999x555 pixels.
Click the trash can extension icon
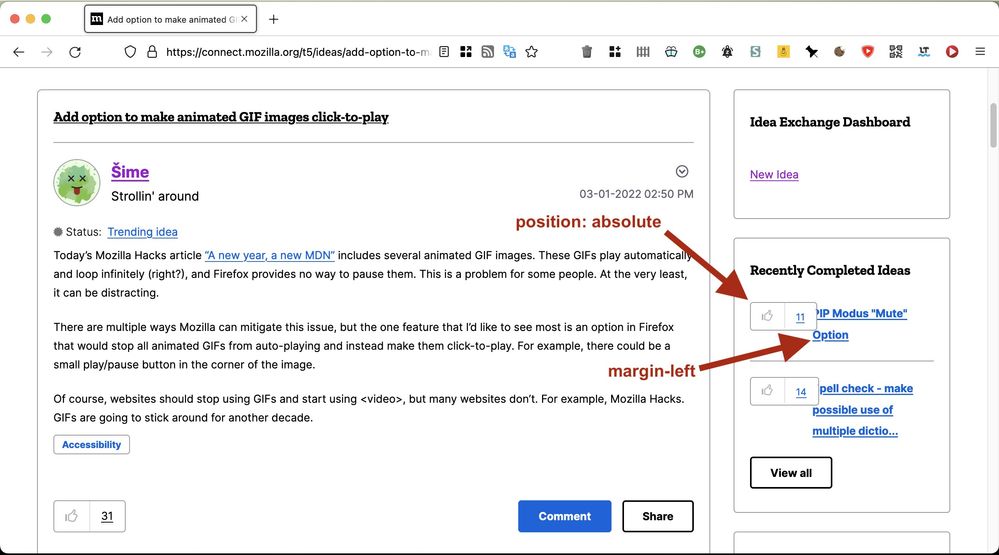pyautogui.click(x=587, y=52)
